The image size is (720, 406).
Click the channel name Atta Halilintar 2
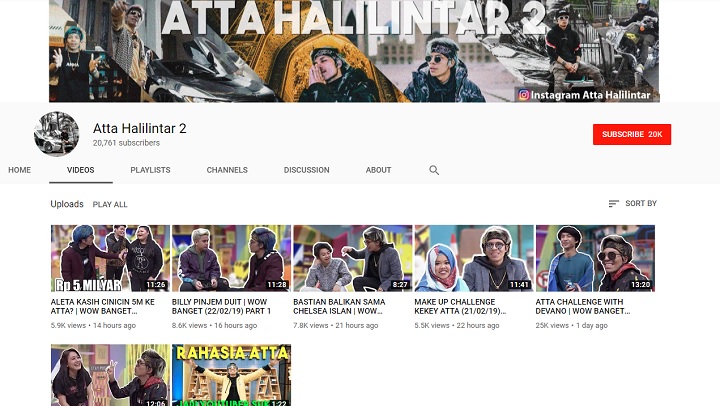(140, 128)
